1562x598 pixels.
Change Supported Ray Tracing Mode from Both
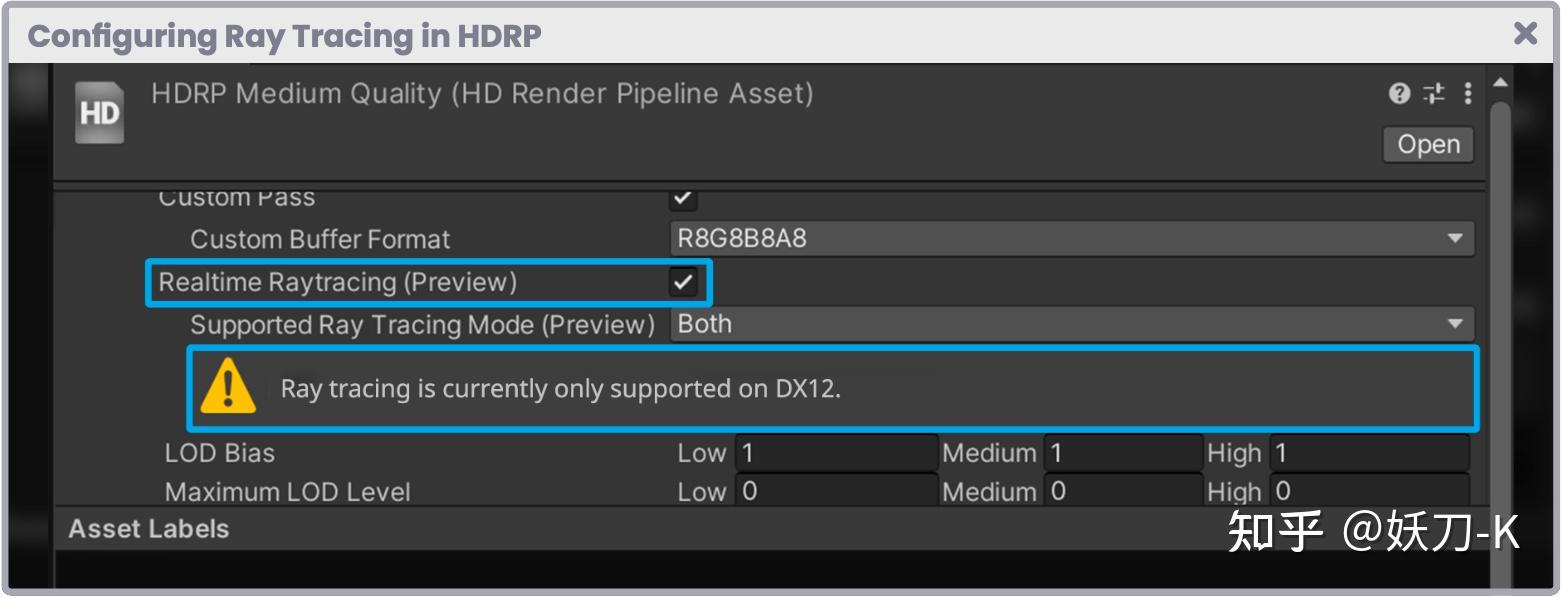[1070, 323]
